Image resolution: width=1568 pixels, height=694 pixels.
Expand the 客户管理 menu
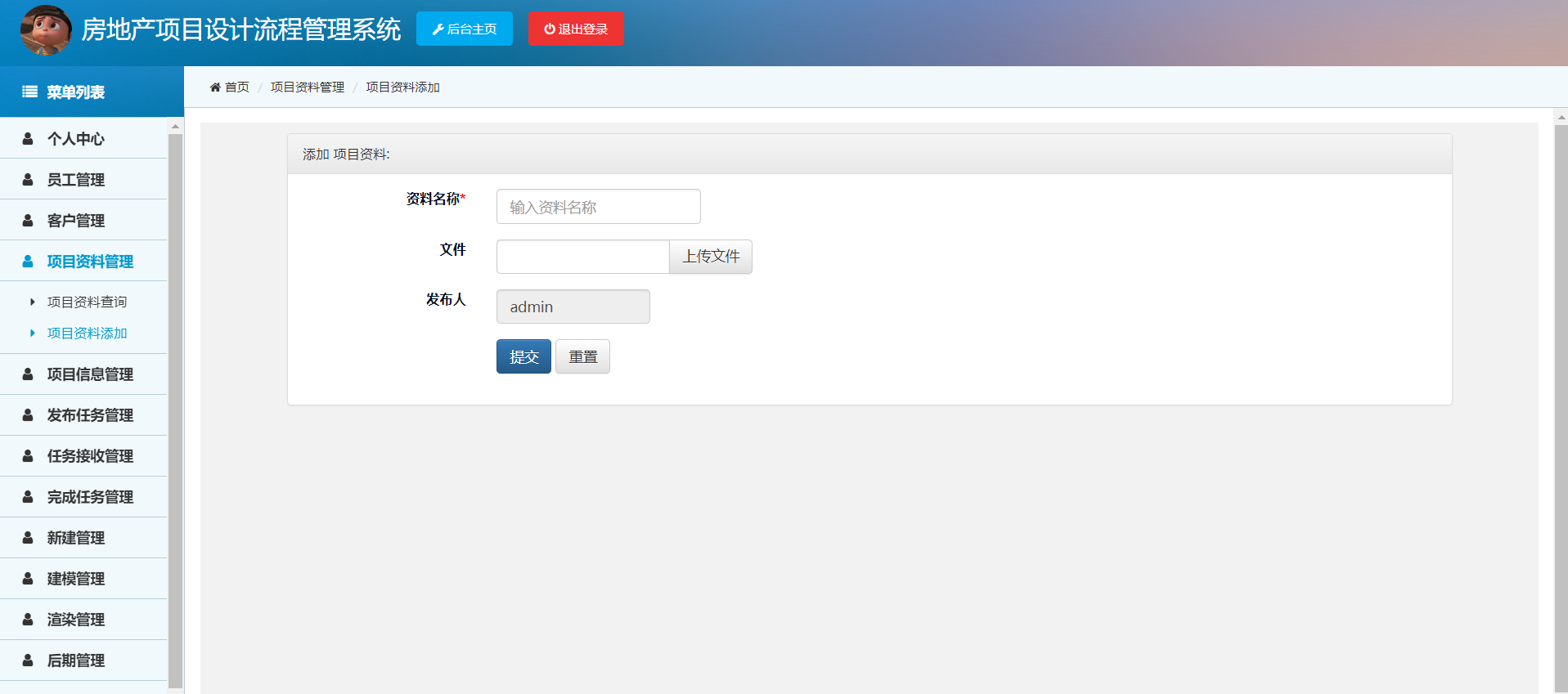(83, 220)
